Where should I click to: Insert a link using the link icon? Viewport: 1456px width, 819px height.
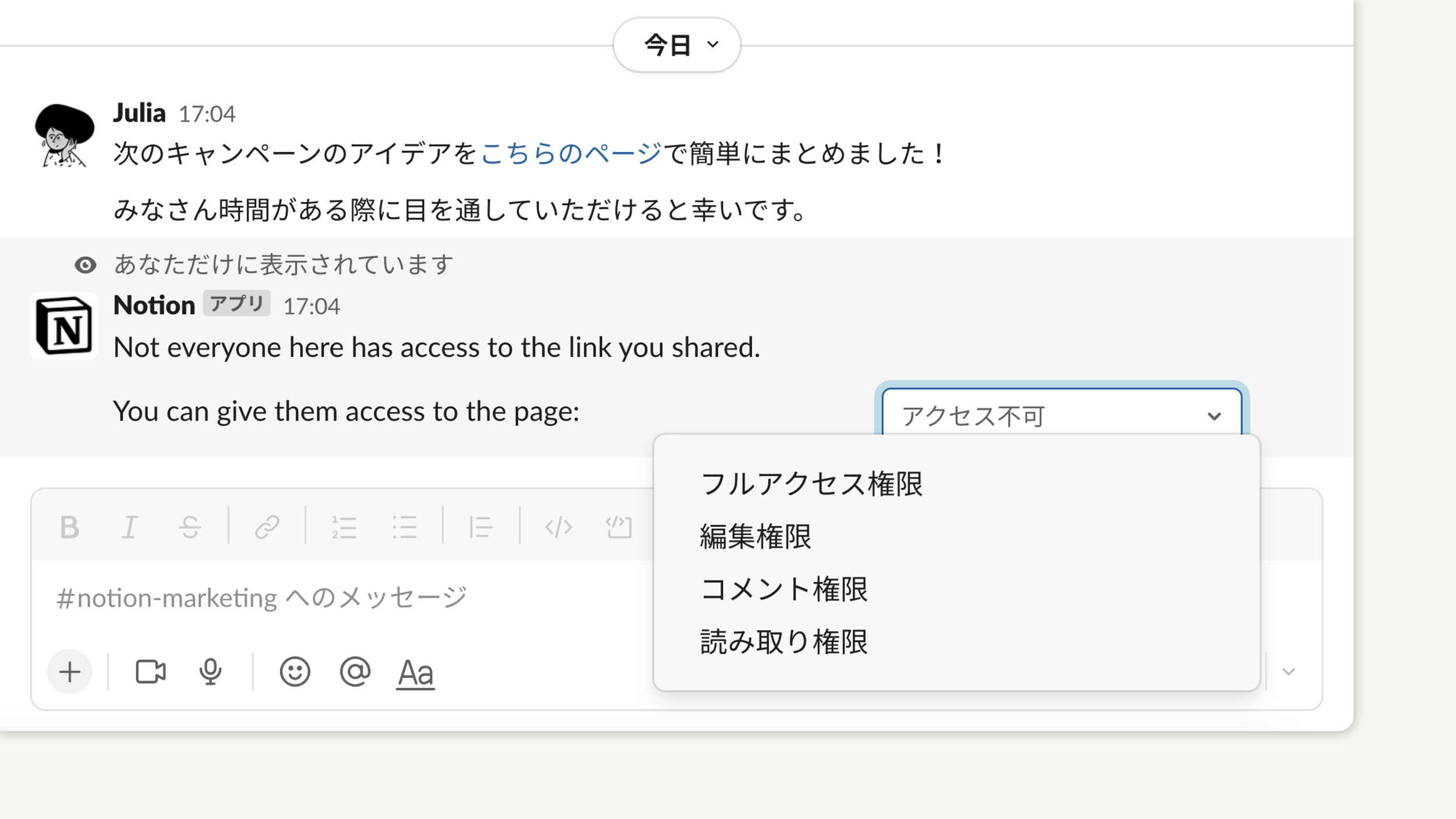click(x=267, y=527)
